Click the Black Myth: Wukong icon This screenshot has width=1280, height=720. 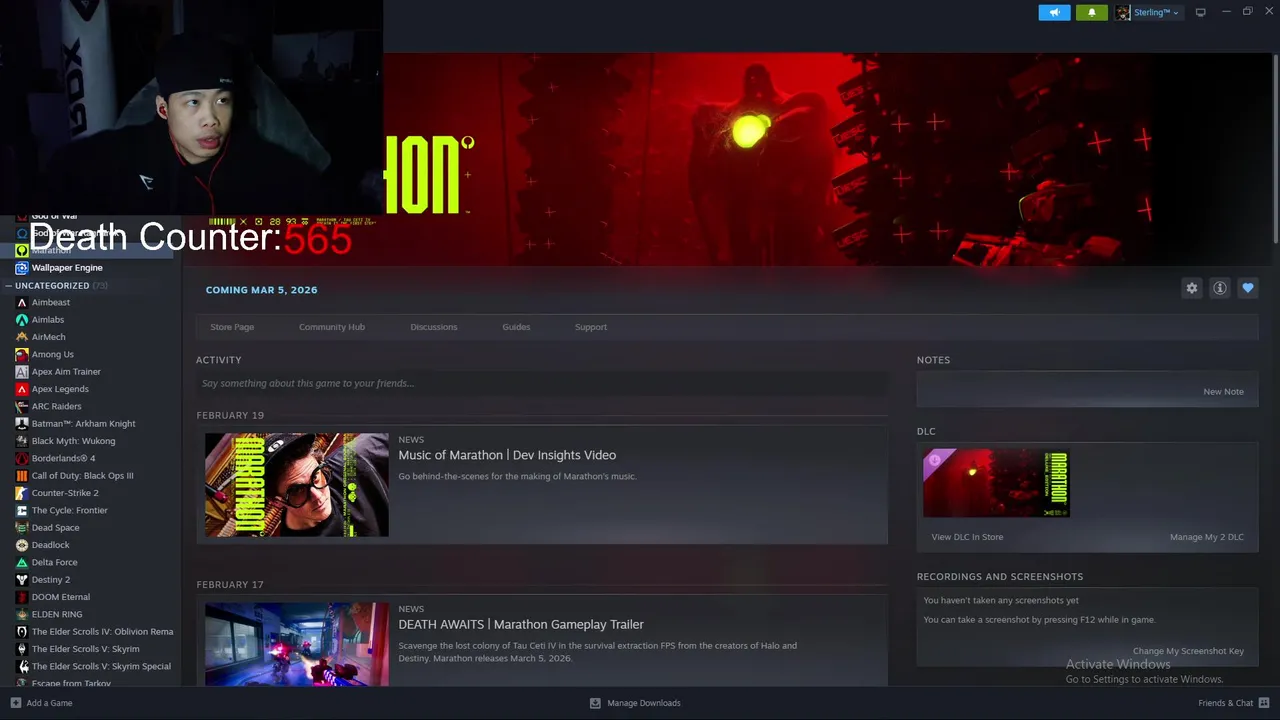tap(22, 441)
